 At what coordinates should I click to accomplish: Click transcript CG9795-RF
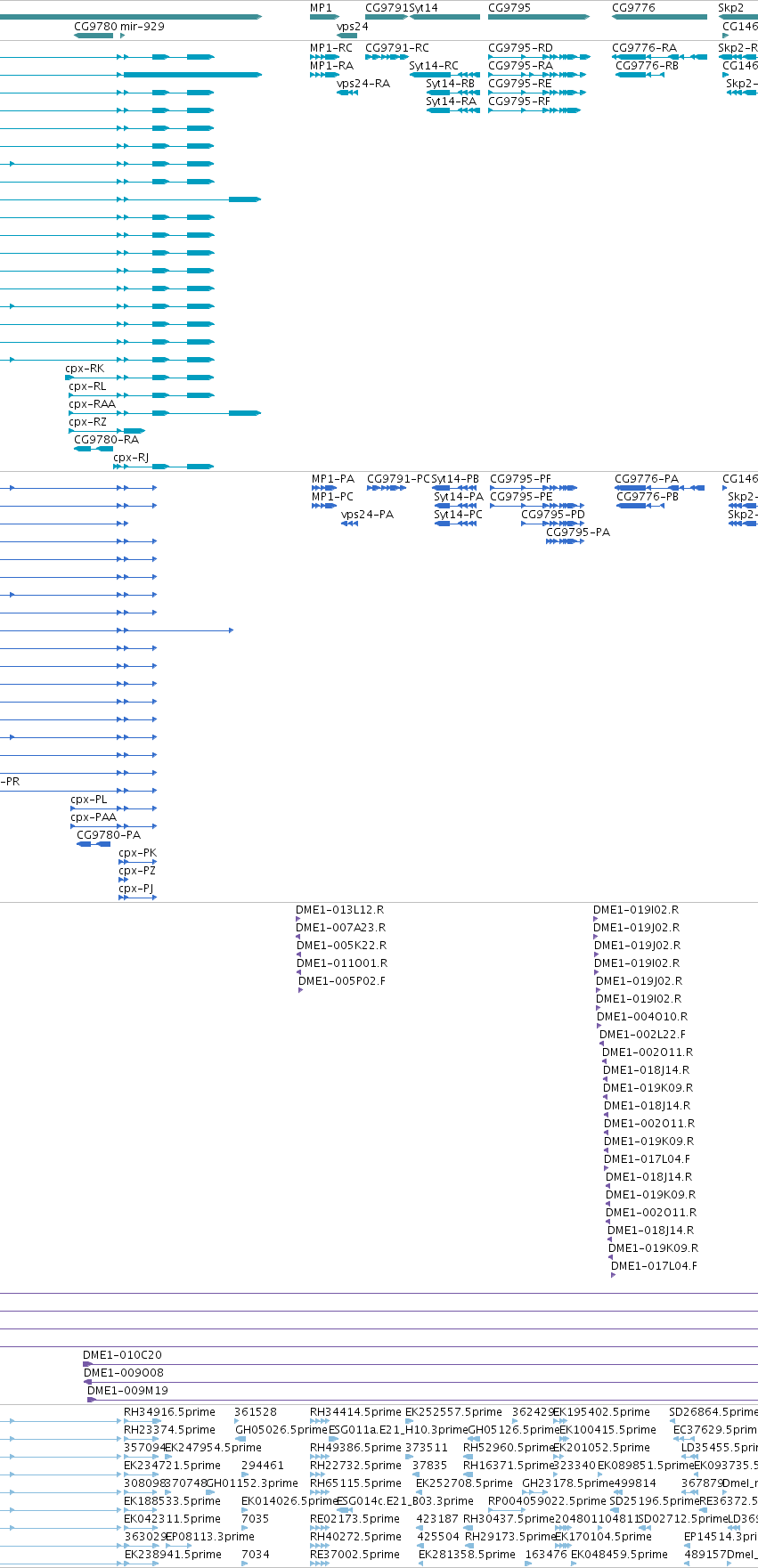click(519, 102)
